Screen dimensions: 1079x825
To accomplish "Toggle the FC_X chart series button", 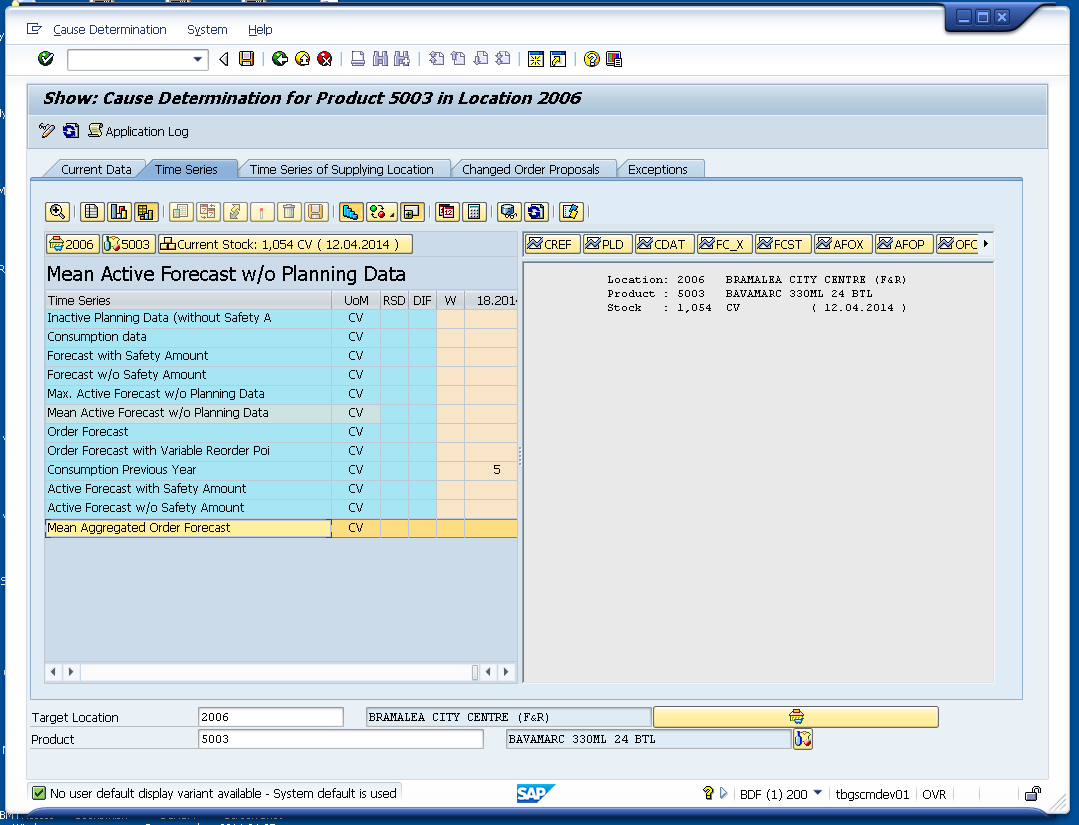I will 725,244.
